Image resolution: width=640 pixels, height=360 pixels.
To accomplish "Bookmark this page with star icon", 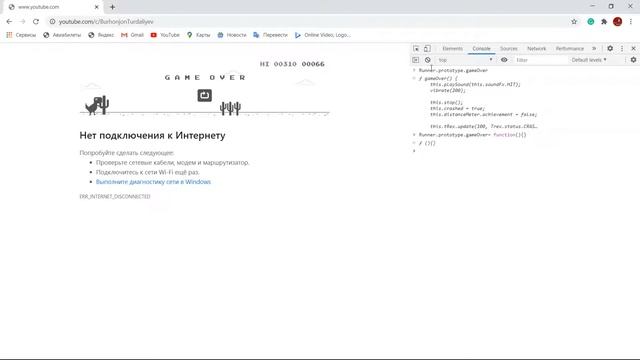I will (x=574, y=22).
